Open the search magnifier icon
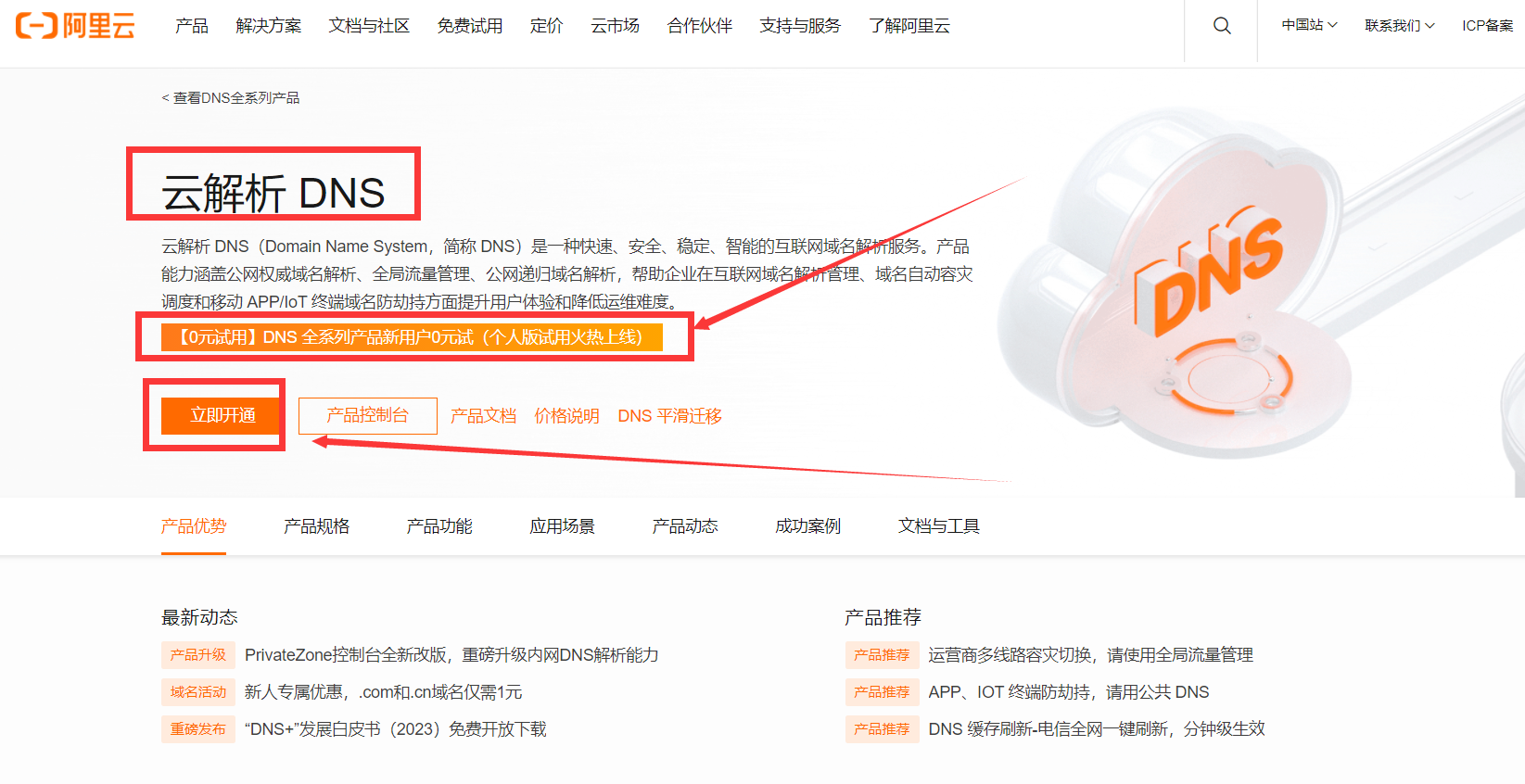 pos(1222,26)
